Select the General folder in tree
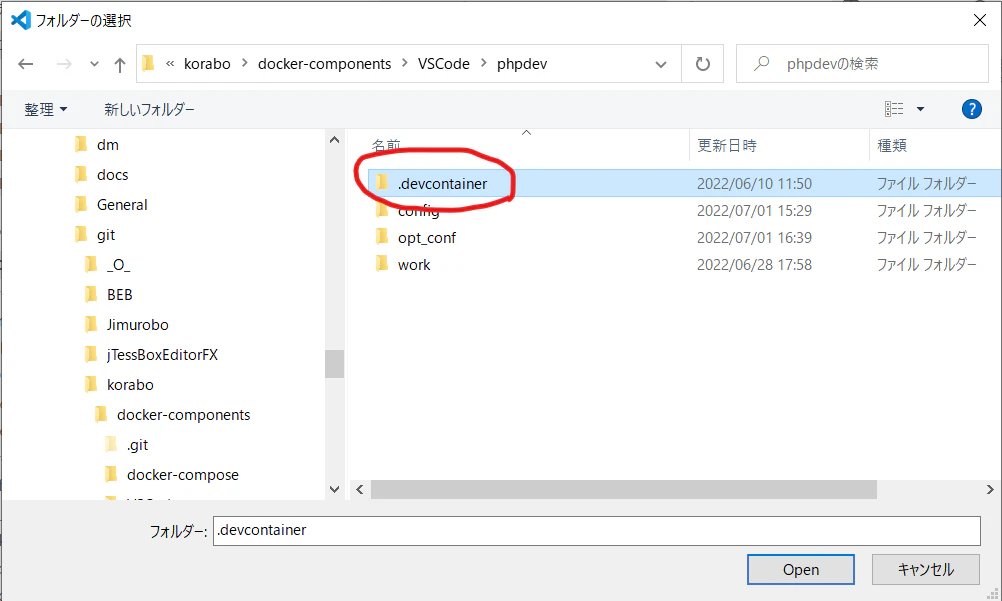Screen dimensions: 1002x601 point(122,205)
